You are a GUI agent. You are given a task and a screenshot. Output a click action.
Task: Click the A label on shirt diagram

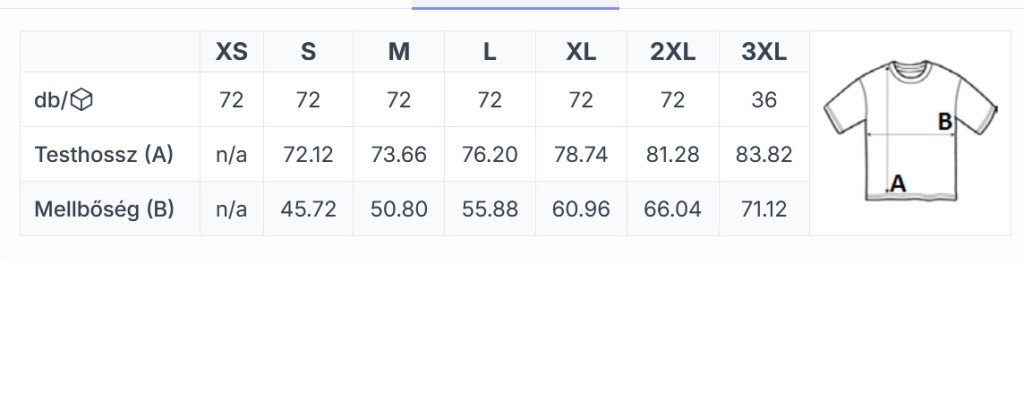(898, 183)
